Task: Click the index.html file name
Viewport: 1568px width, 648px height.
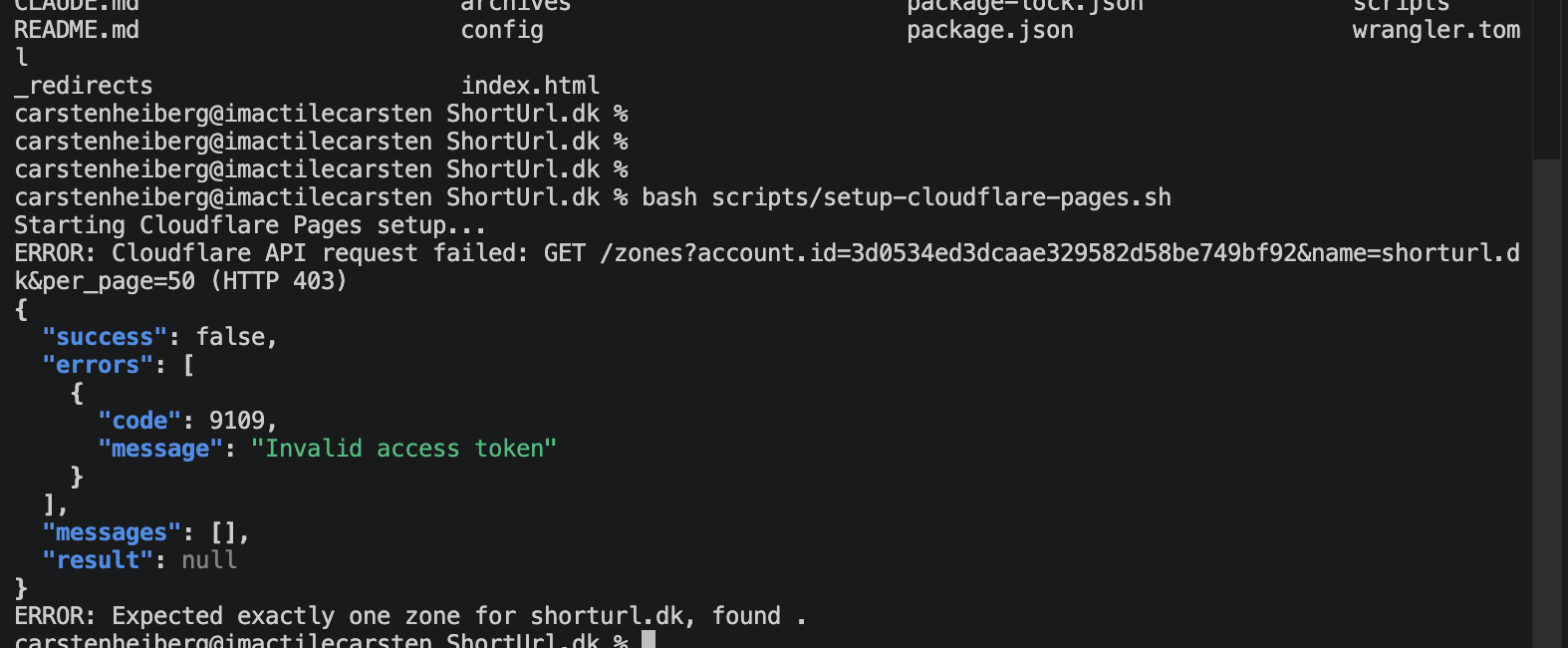Action: 530,86
